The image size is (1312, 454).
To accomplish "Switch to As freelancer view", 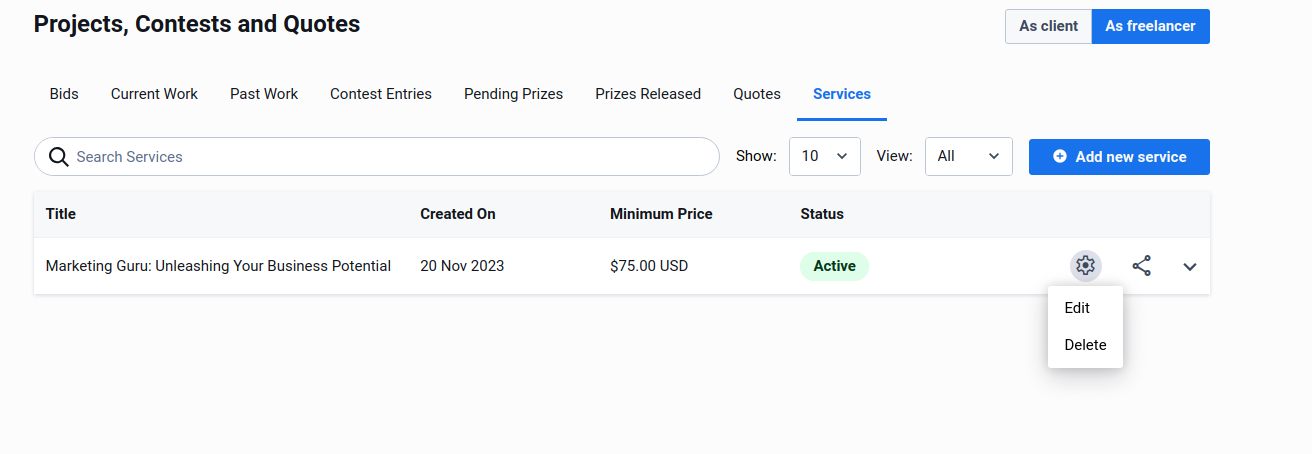I will tap(1150, 27).
